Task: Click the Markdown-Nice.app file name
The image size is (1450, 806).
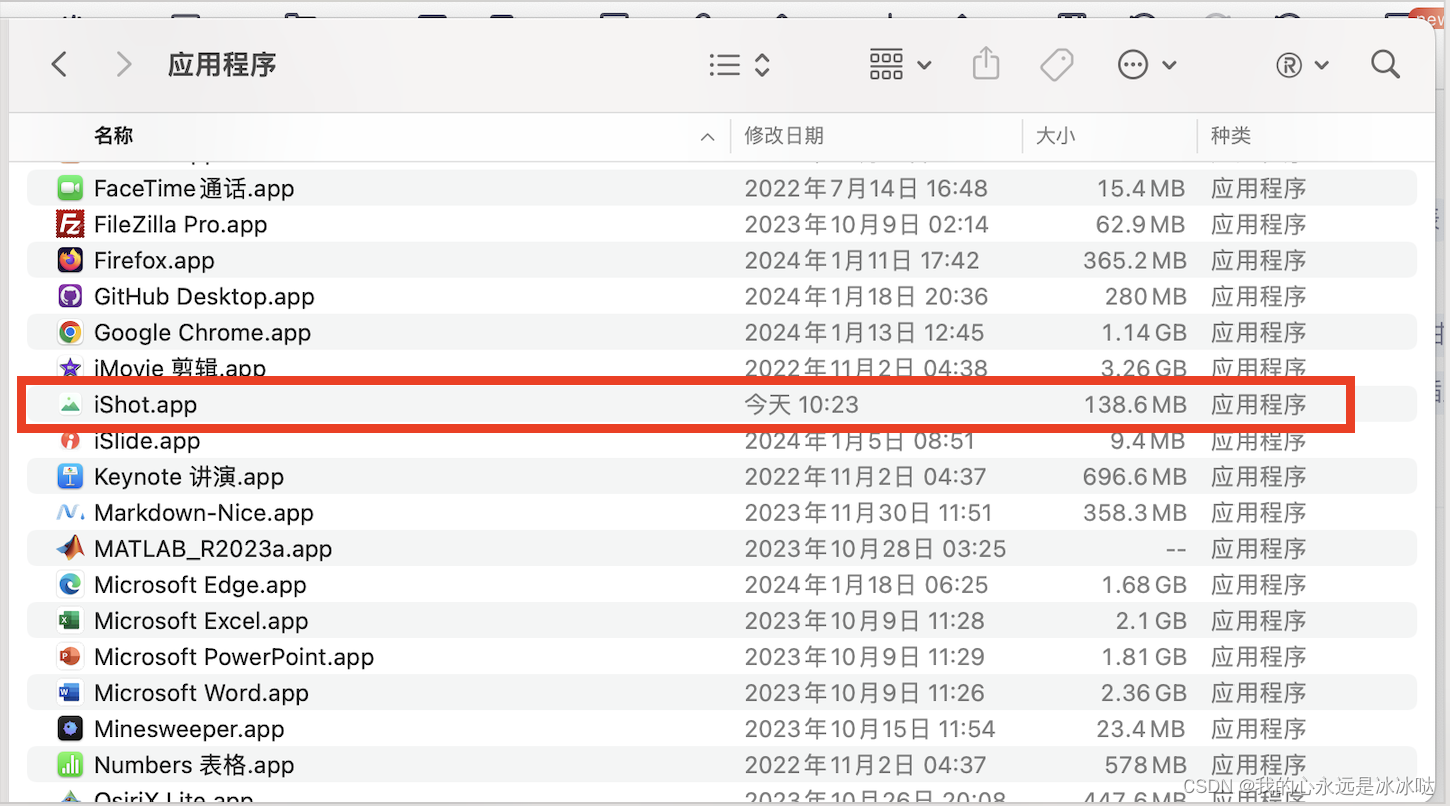Action: point(204,512)
